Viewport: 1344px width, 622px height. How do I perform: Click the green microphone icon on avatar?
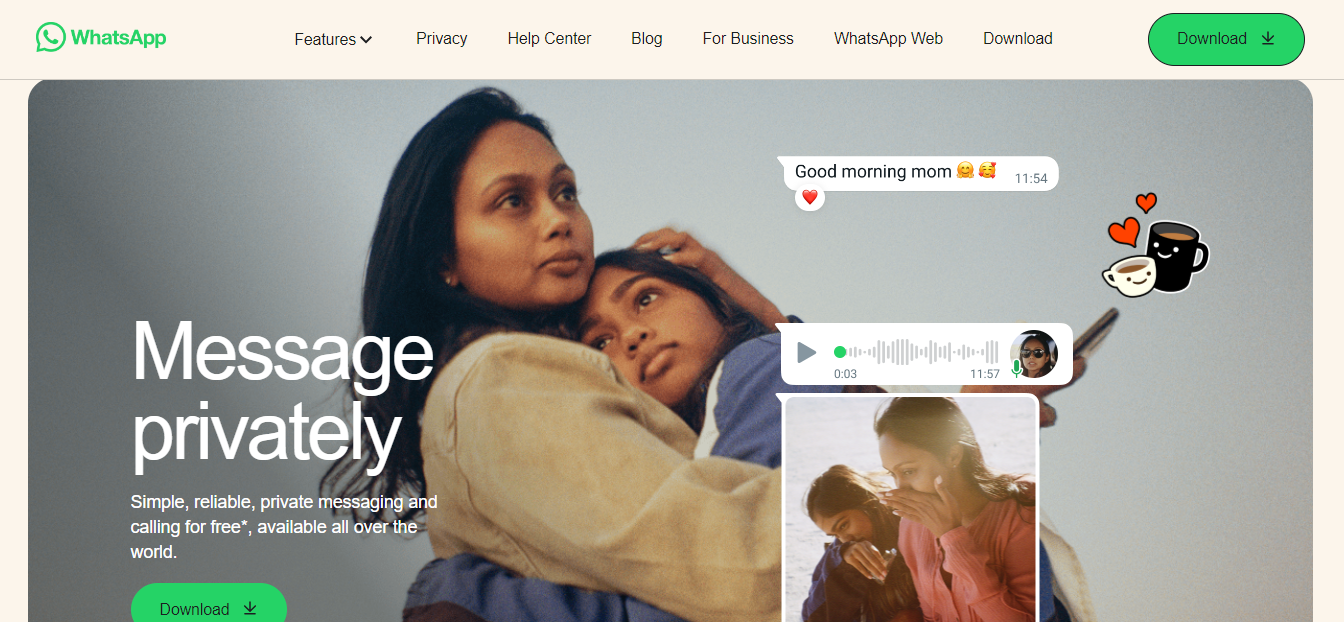coord(1017,368)
